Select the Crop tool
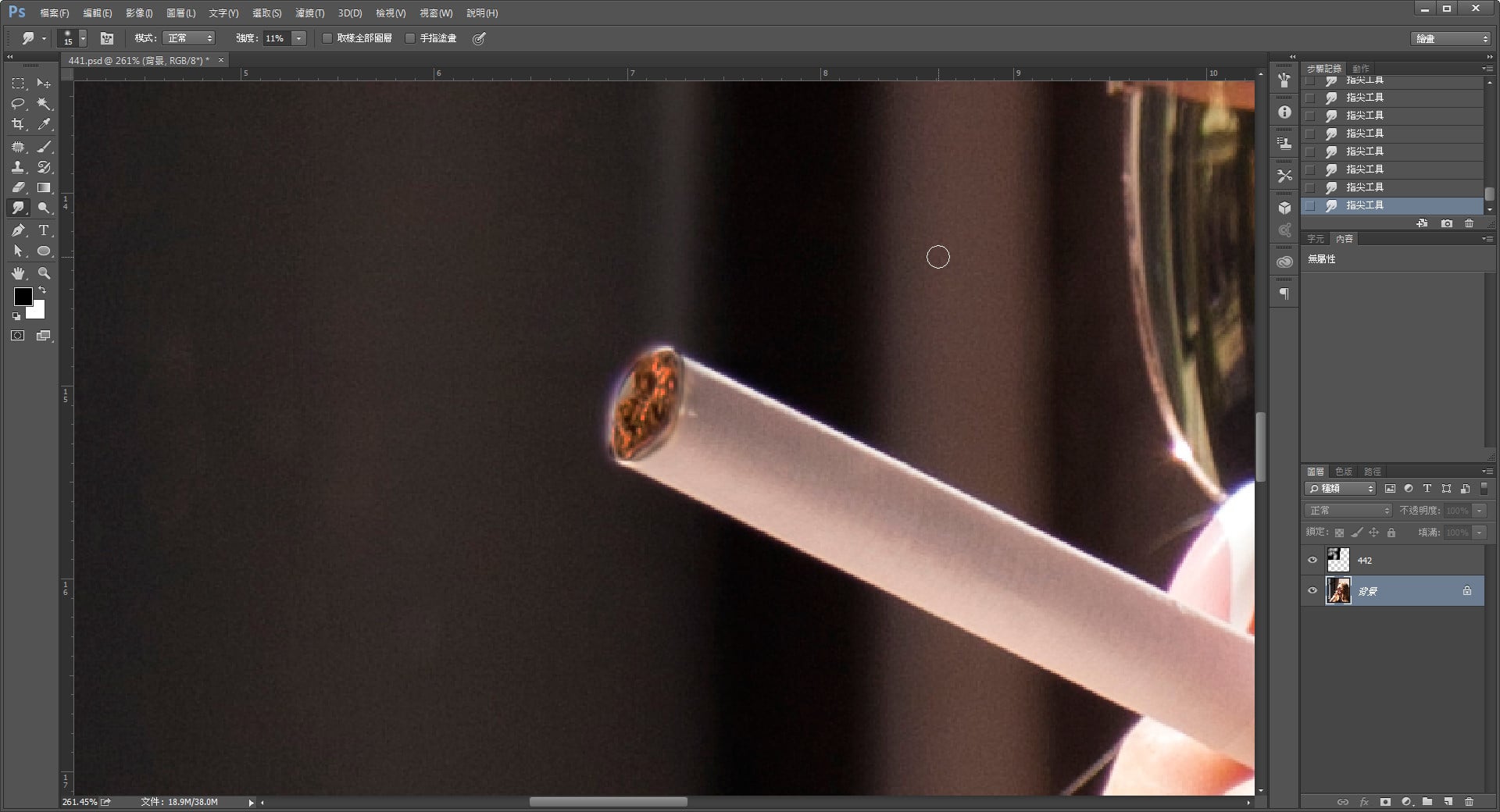1500x812 pixels. coord(18,124)
